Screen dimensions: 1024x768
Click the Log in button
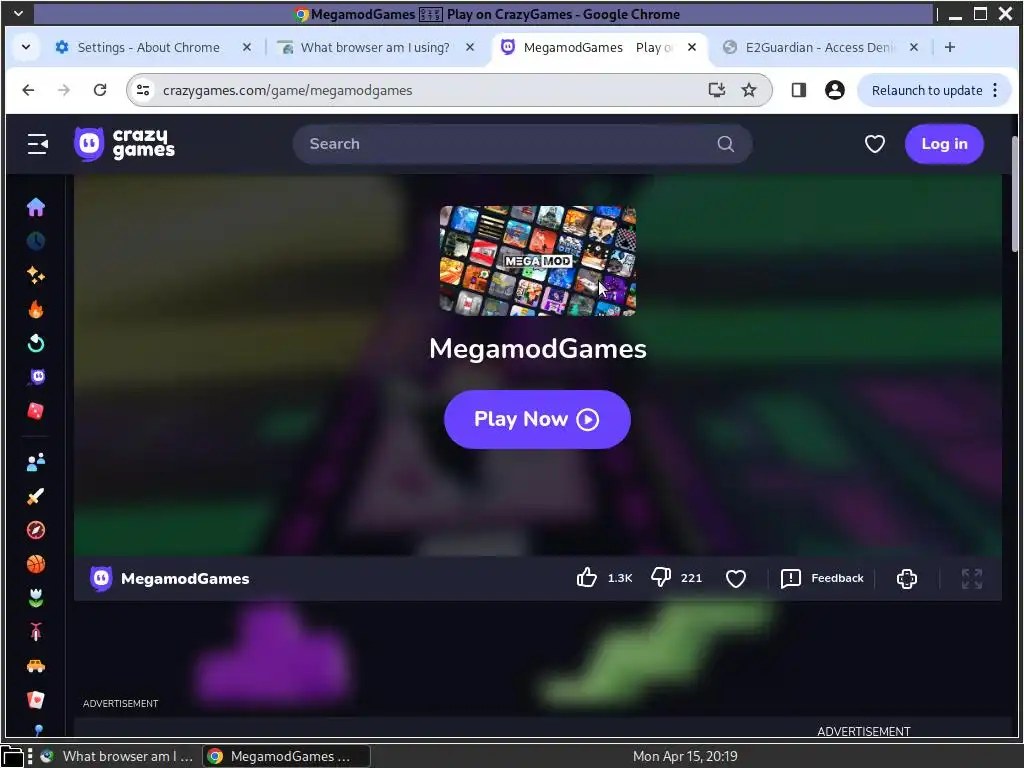[944, 144]
